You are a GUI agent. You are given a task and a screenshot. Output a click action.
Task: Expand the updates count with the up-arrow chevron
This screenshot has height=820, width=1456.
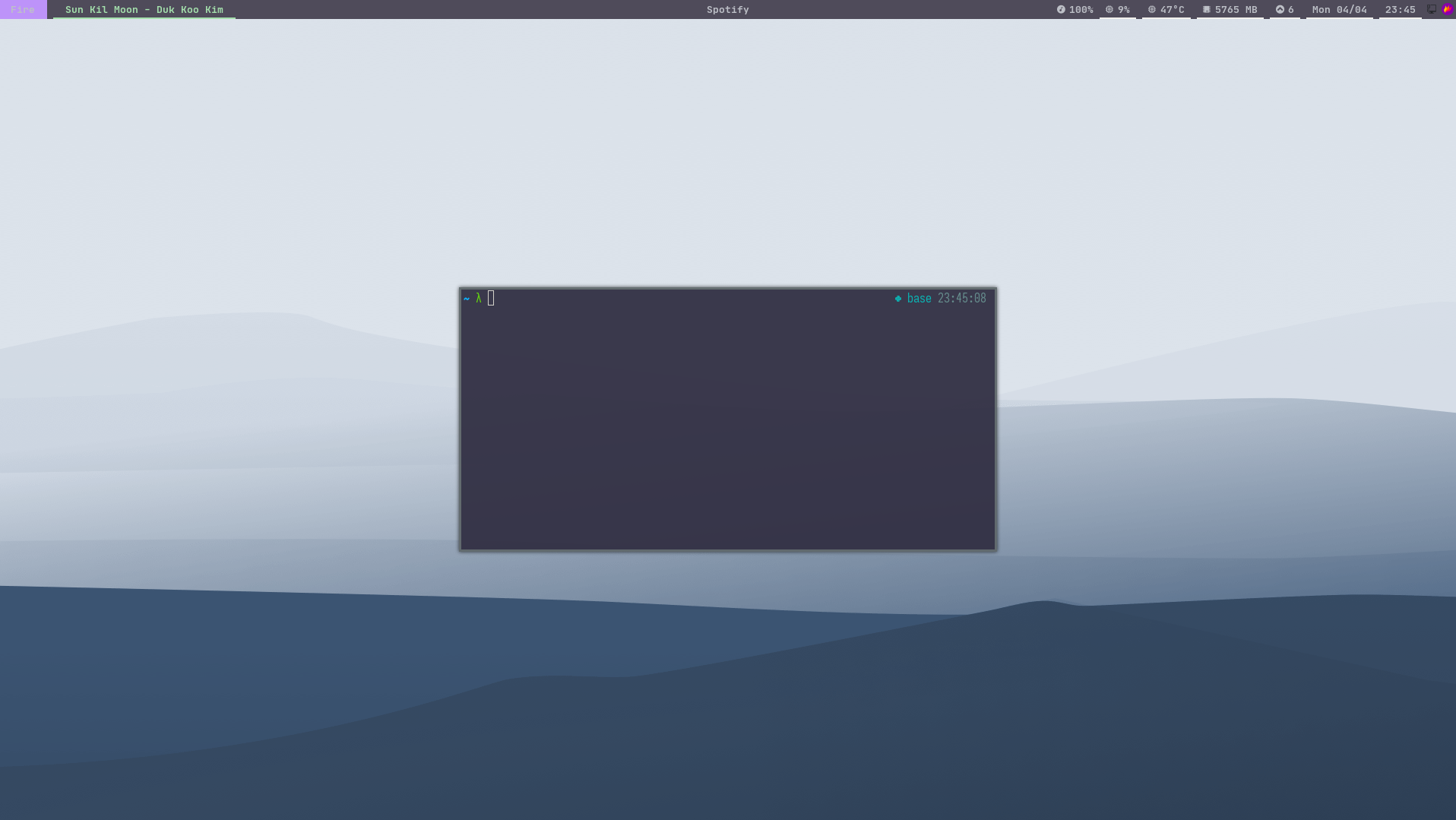tap(1280, 9)
